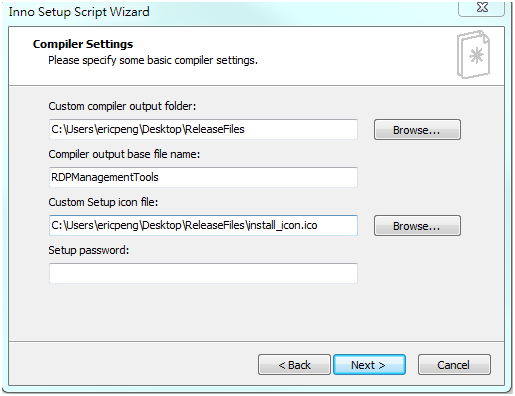This screenshot has width=515, height=396.
Task: Click the custom compiler output folder field
Action: click(x=203, y=129)
